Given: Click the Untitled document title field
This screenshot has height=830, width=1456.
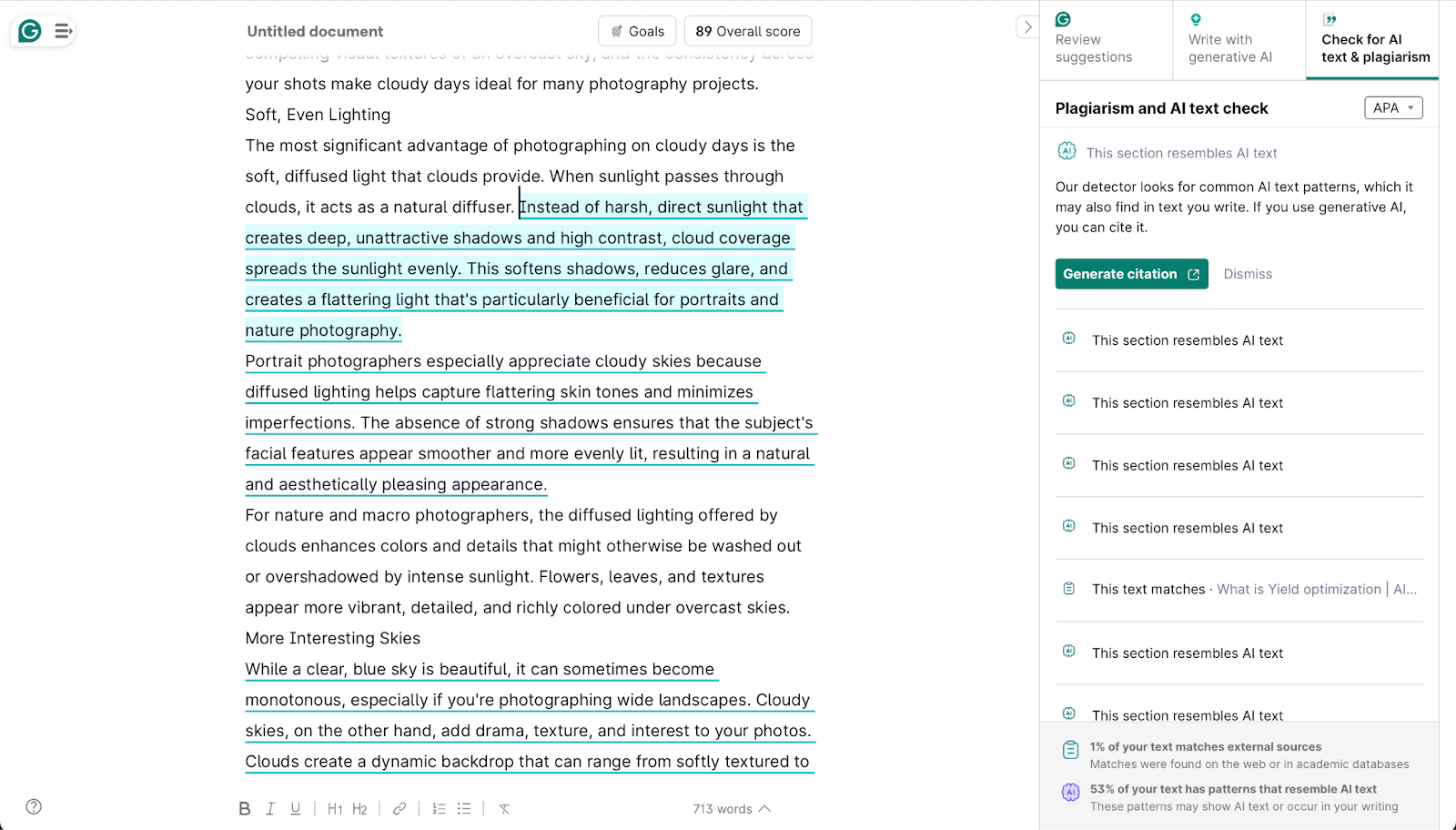Looking at the screenshot, I should (315, 31).
